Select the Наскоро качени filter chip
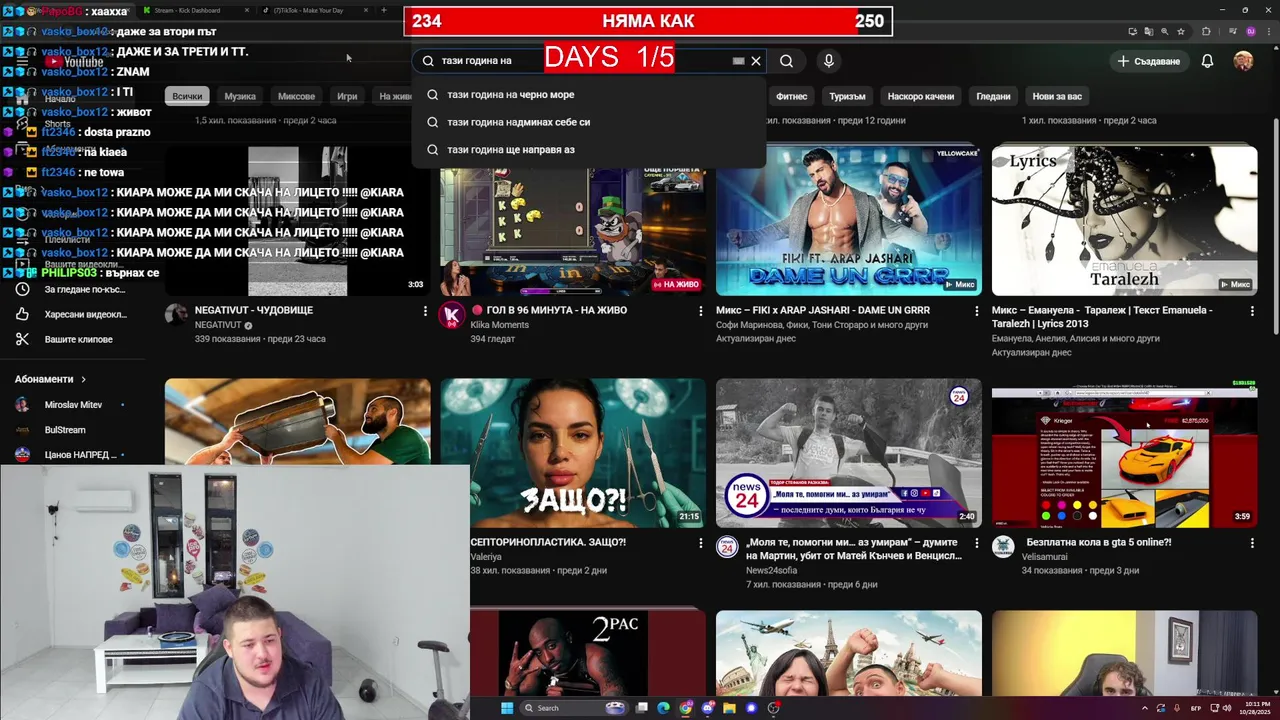This screenshot has width=1280, height=720. click(921, 96)
